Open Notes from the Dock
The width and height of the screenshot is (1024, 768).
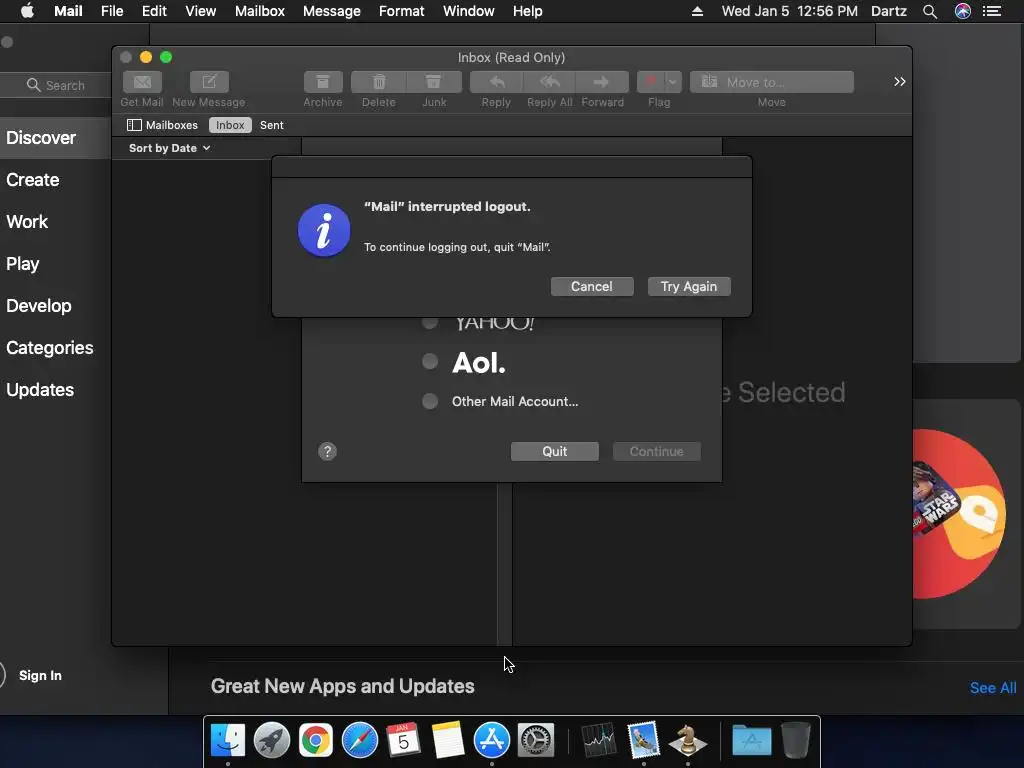(447, 741)
